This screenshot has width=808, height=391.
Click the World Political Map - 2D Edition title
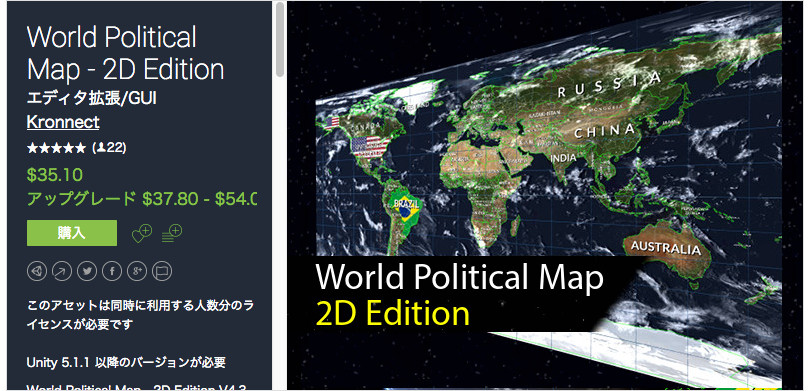125,54
